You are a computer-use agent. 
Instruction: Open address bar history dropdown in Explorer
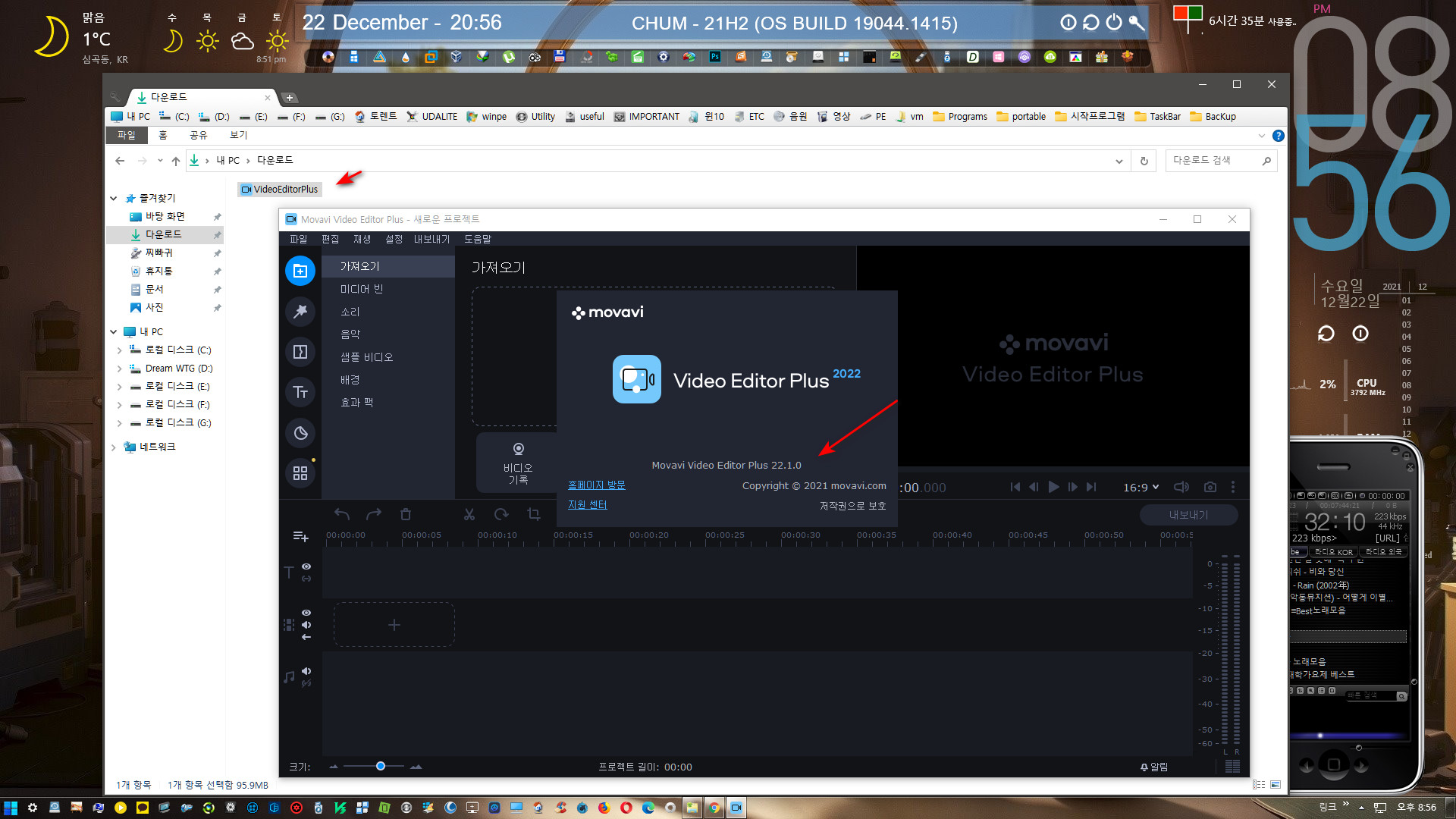coord(1119,161)
